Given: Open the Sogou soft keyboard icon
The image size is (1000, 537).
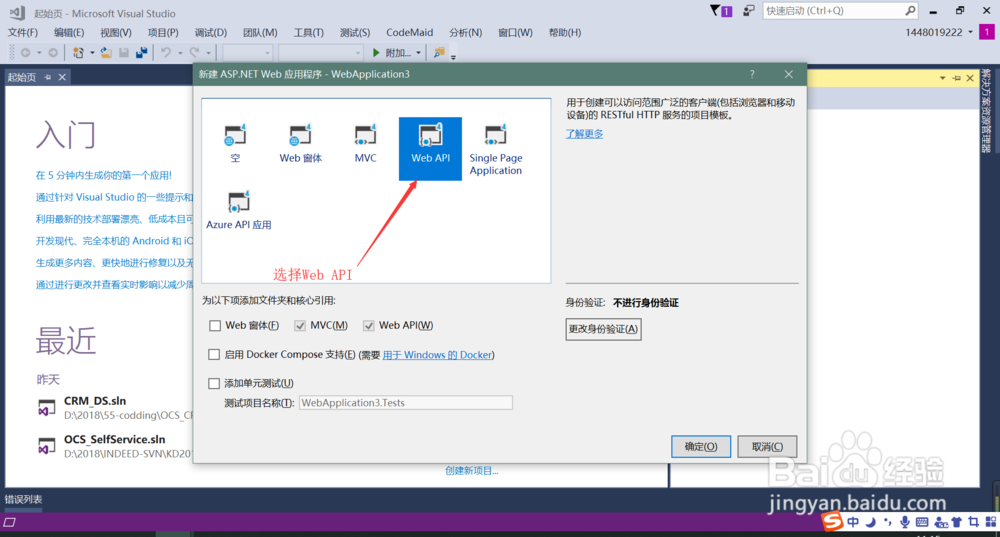Looking at the screenshot, I should pos(922,522).
